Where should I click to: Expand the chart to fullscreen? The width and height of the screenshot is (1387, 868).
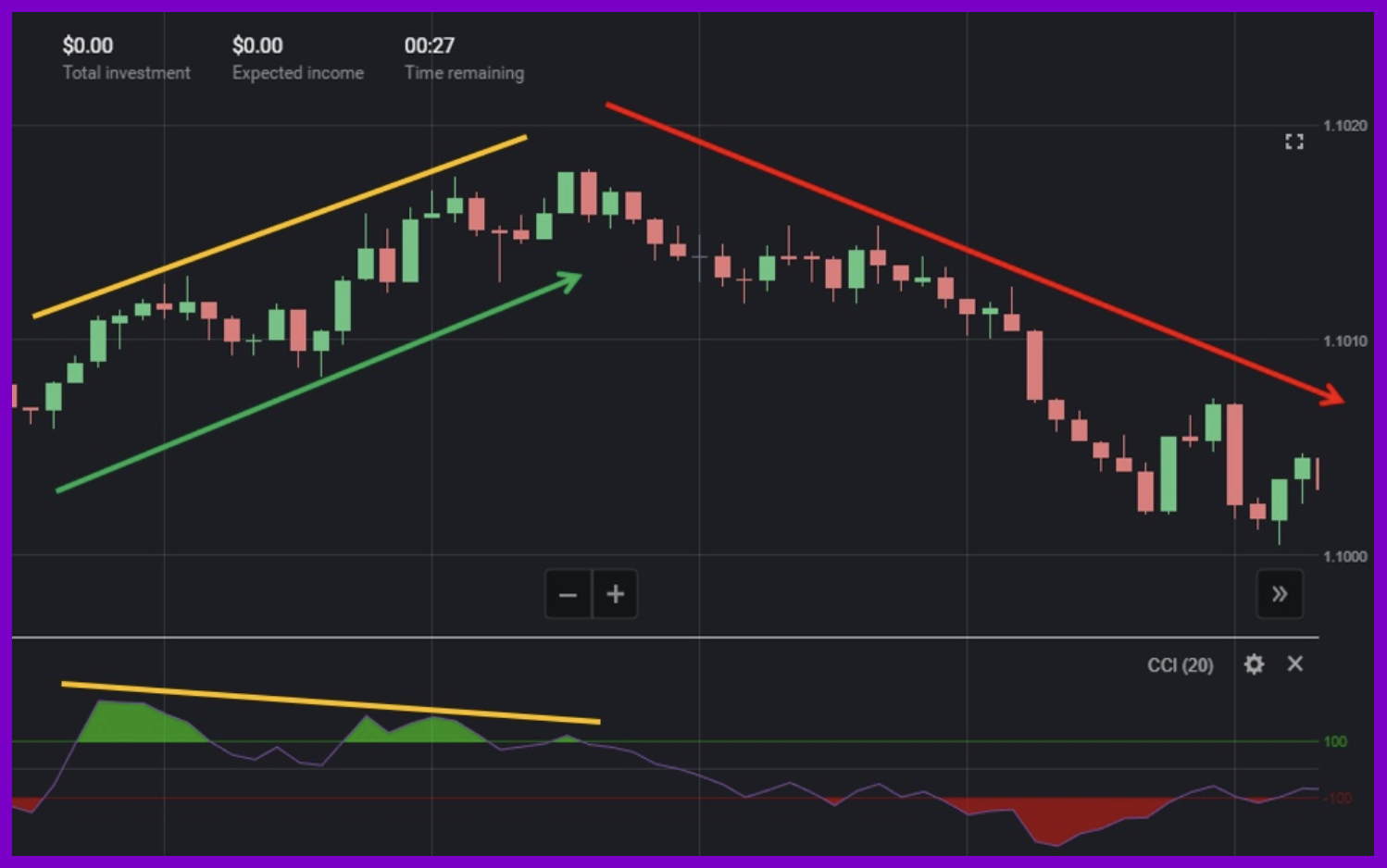tap(1294, 142)
